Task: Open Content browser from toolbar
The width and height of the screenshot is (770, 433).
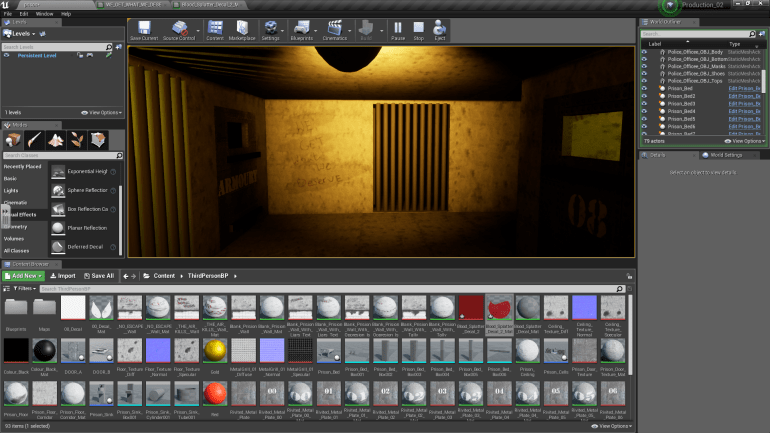Action: coord(215,30)
